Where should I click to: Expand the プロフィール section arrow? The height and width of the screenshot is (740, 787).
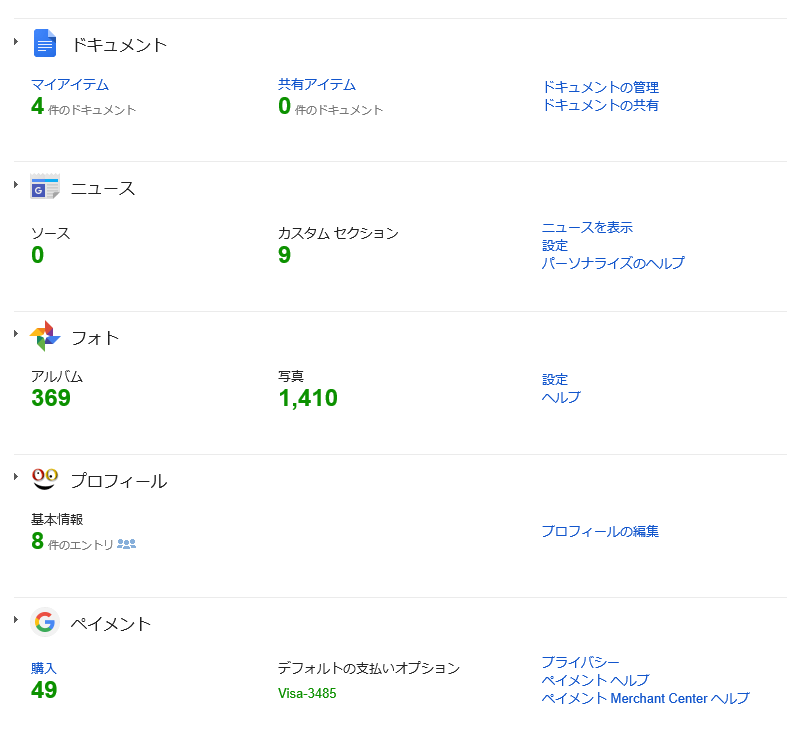pos(16,476)
